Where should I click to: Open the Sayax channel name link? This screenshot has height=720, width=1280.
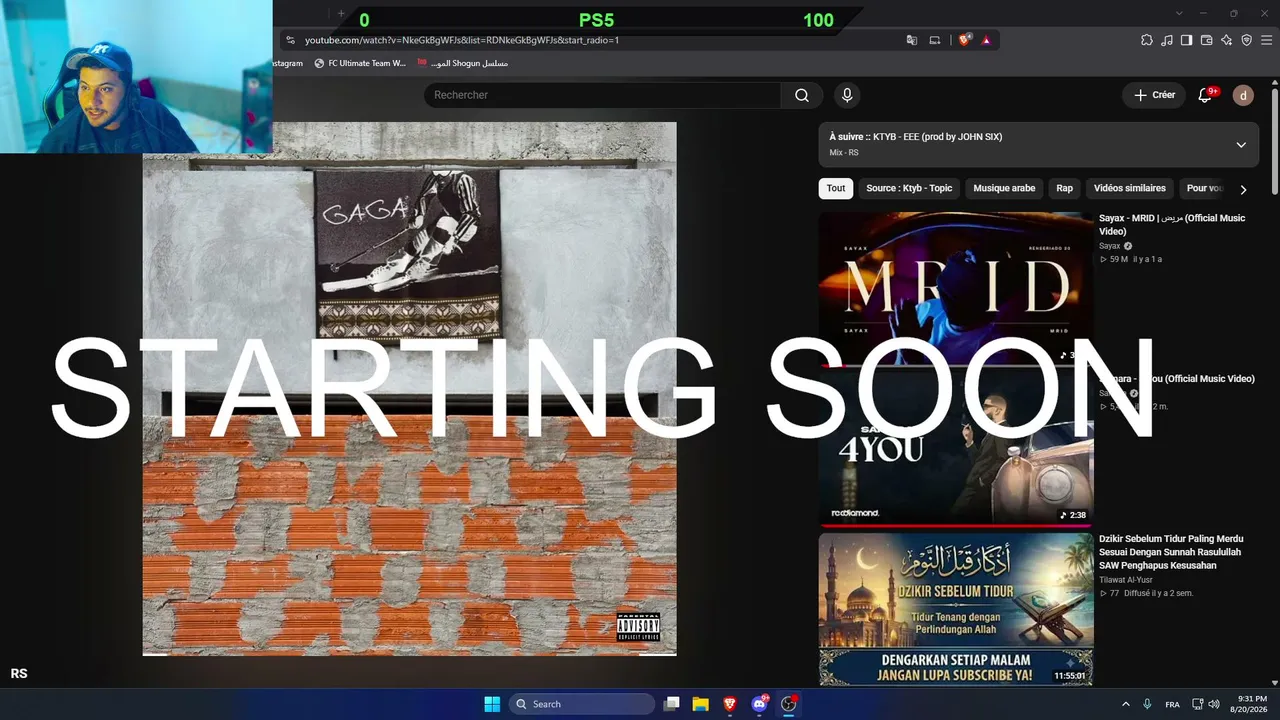[x=1110, y=246]
